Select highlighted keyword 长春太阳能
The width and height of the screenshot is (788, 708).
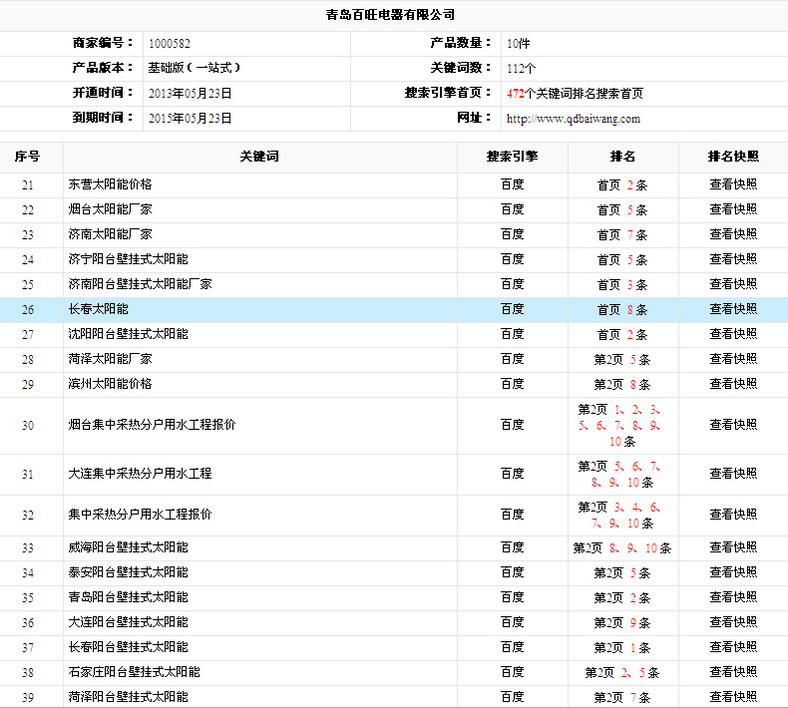[98, 309]
